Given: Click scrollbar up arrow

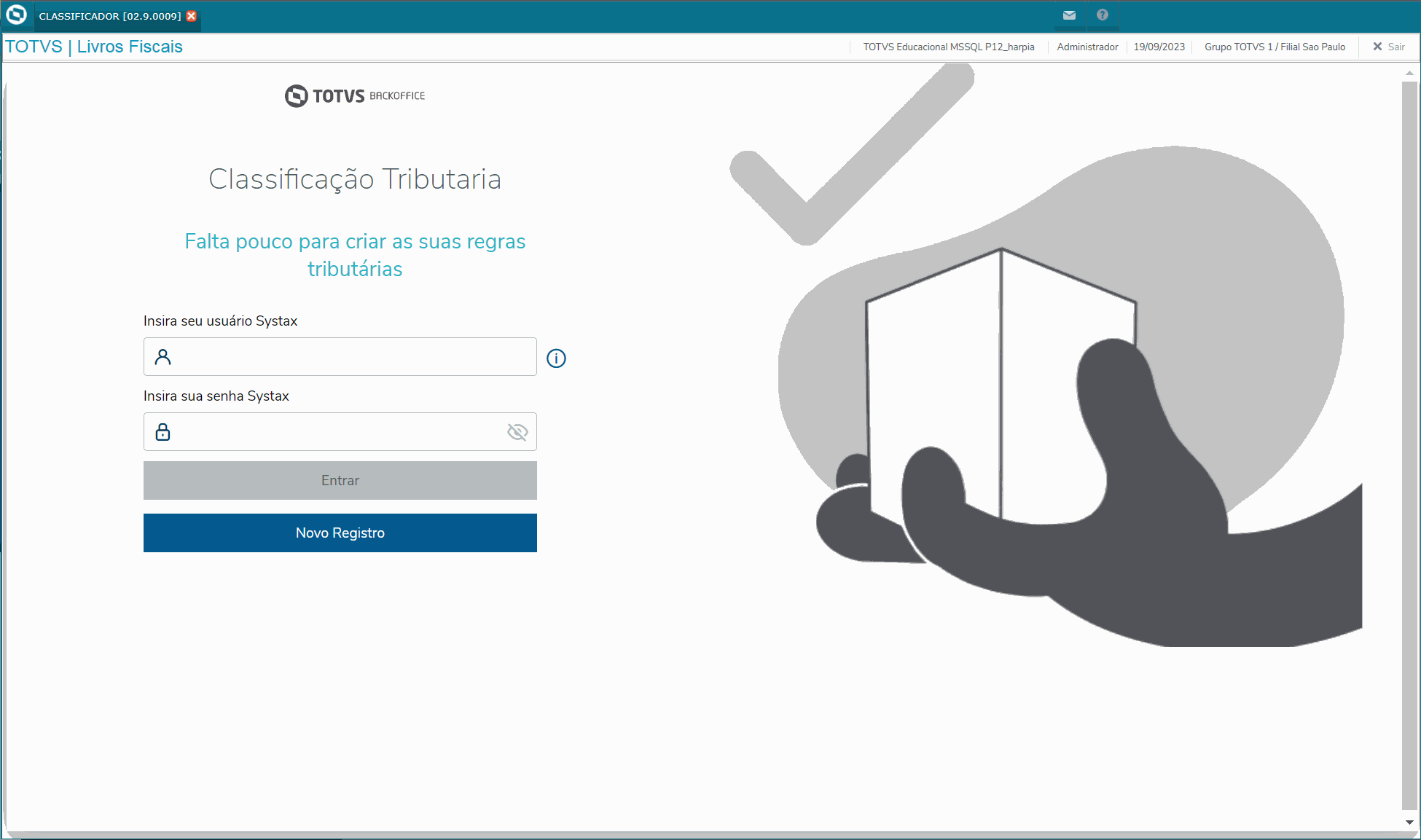Looking at the screenshot, I should click(x=1409, y=73).
